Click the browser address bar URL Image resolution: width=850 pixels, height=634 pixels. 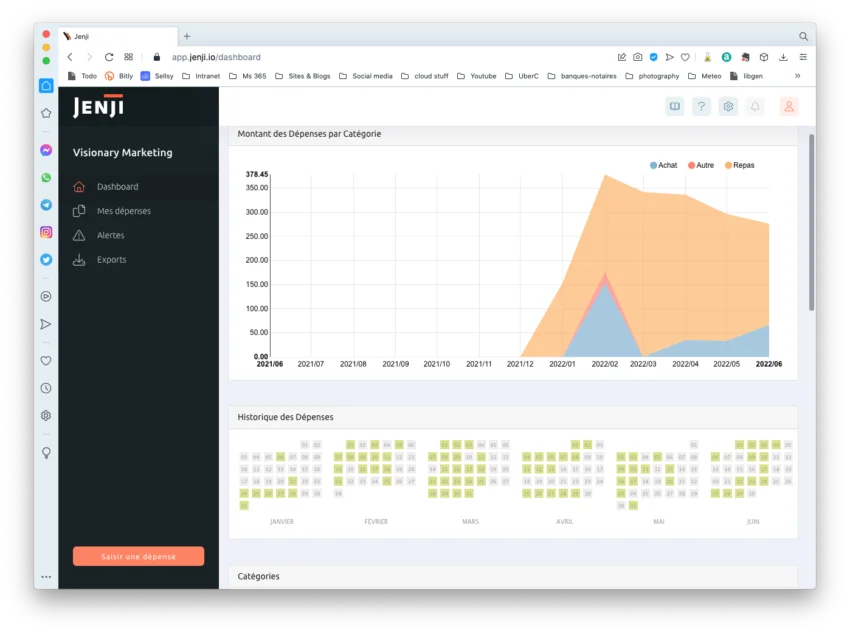(x=215, y=57)
